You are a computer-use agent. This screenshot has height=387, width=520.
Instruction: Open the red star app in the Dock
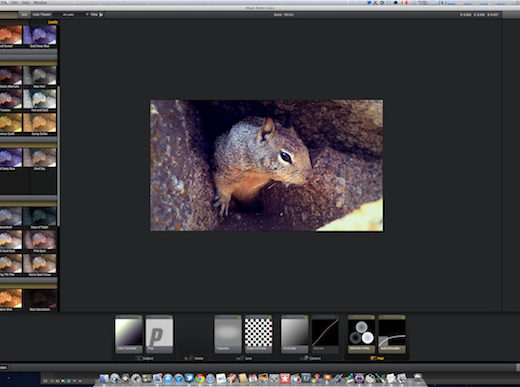tap(285, 378)
